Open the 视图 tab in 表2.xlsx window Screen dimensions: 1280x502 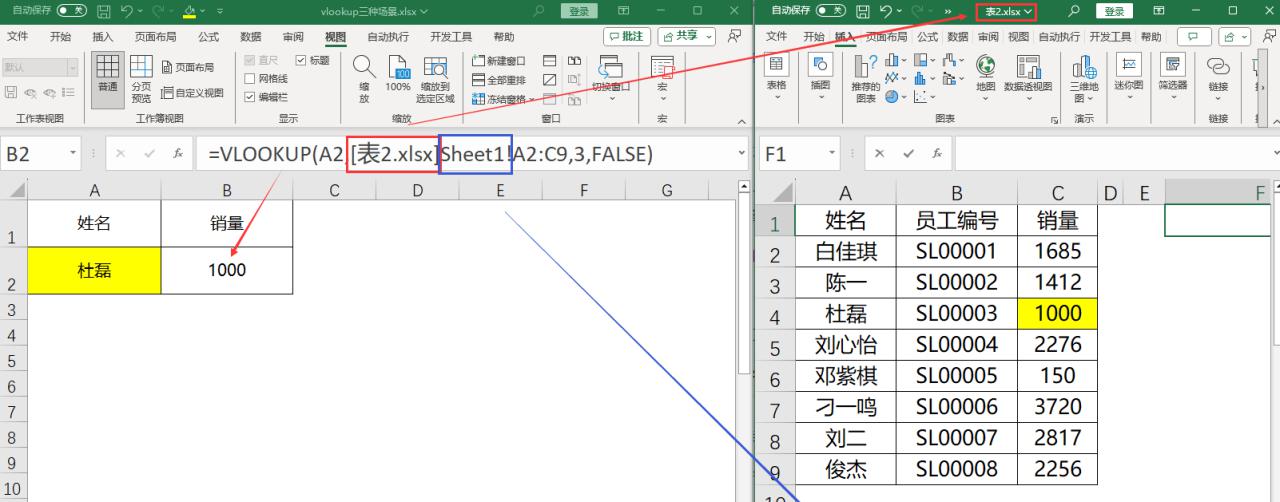pyautogui.click(x=1018, y=36)
